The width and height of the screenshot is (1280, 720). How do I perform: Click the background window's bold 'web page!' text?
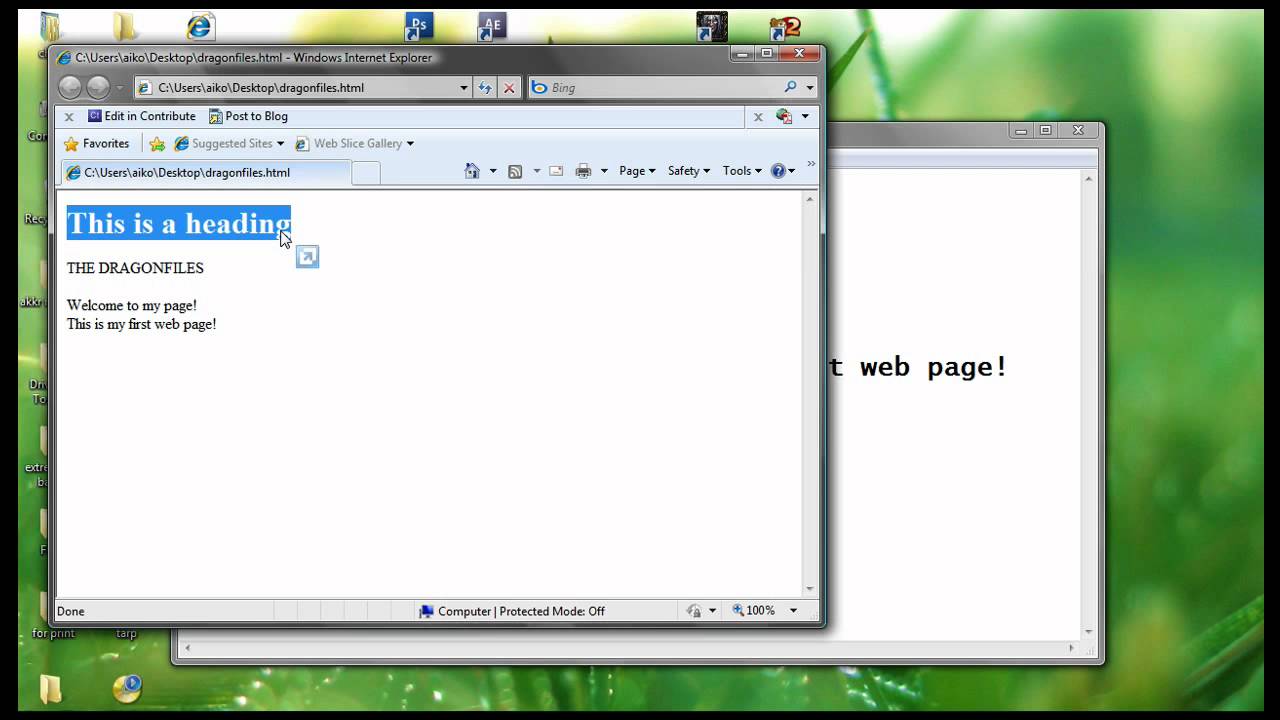(934, 367)
